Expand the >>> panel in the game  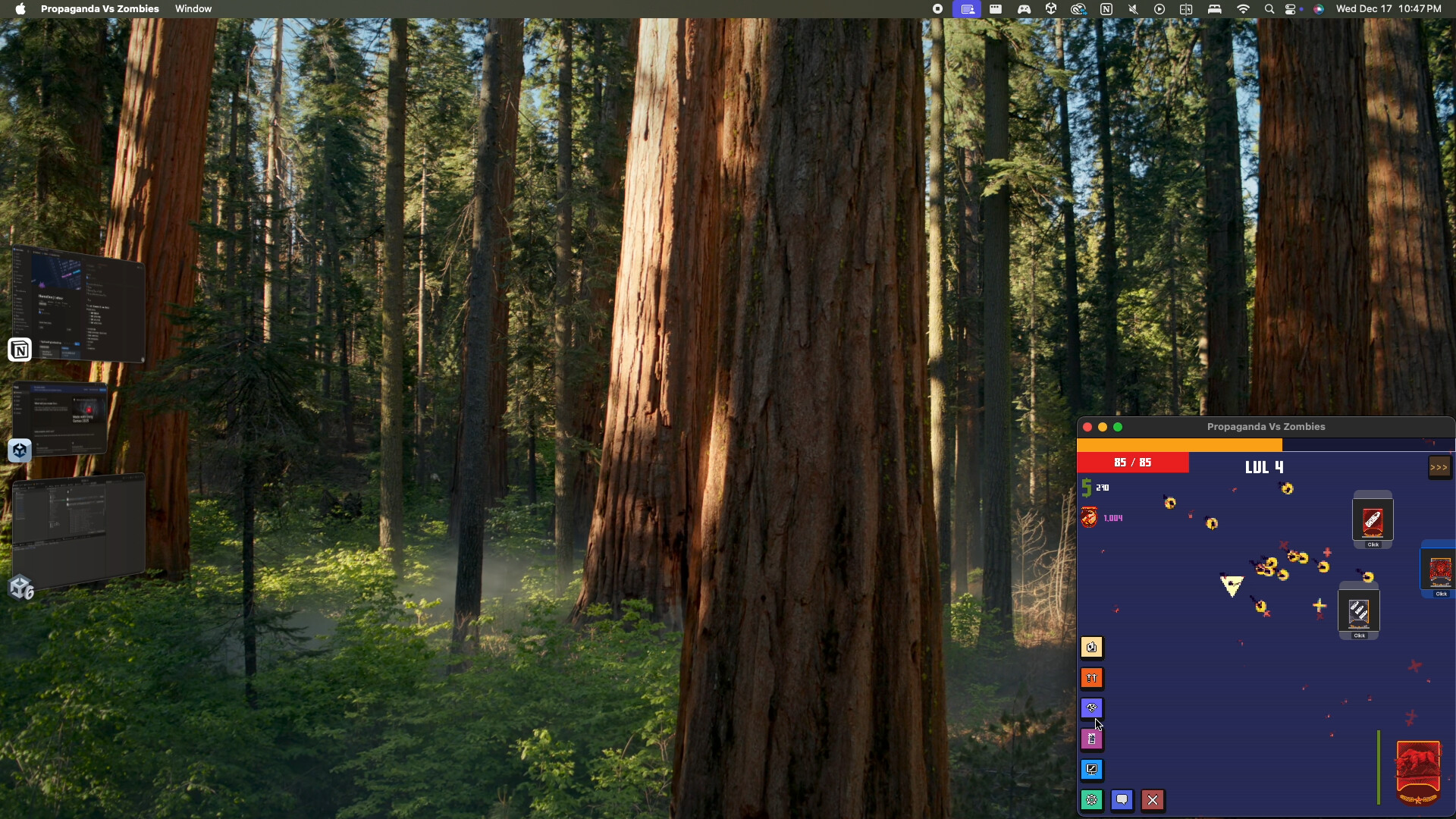(1439, 467)
